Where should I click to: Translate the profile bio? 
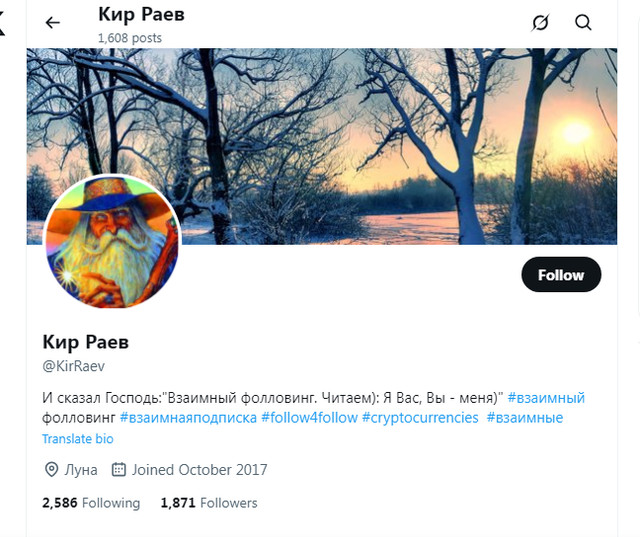[78, 439]
